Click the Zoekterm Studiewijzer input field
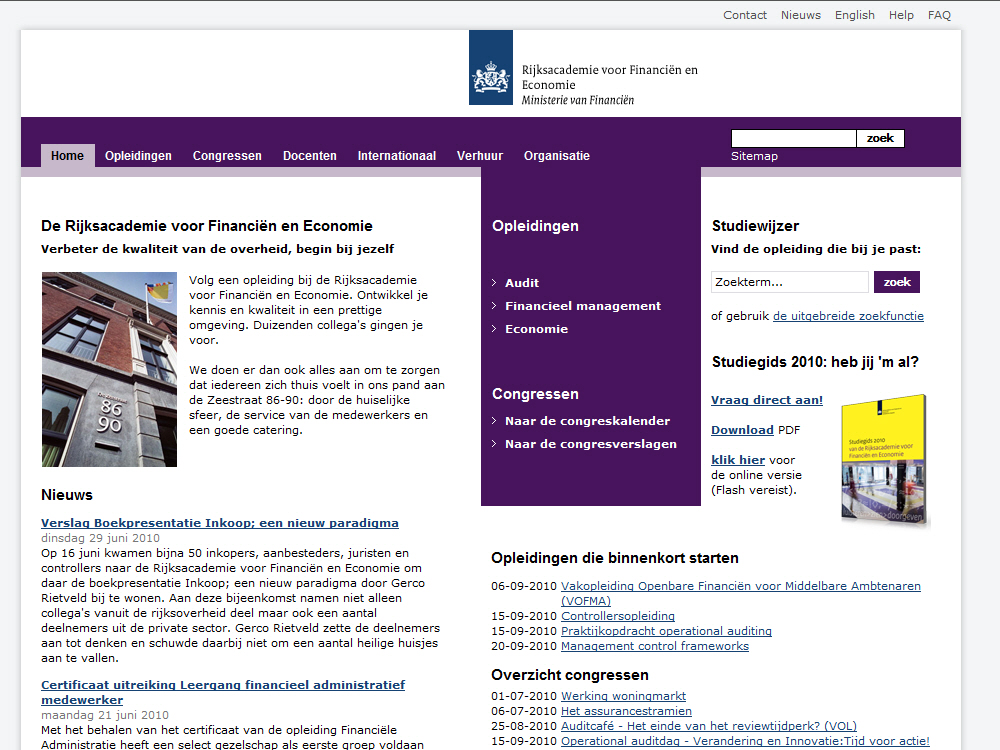Viewport: 1000px width, 750px height. [x=789, y=282]
